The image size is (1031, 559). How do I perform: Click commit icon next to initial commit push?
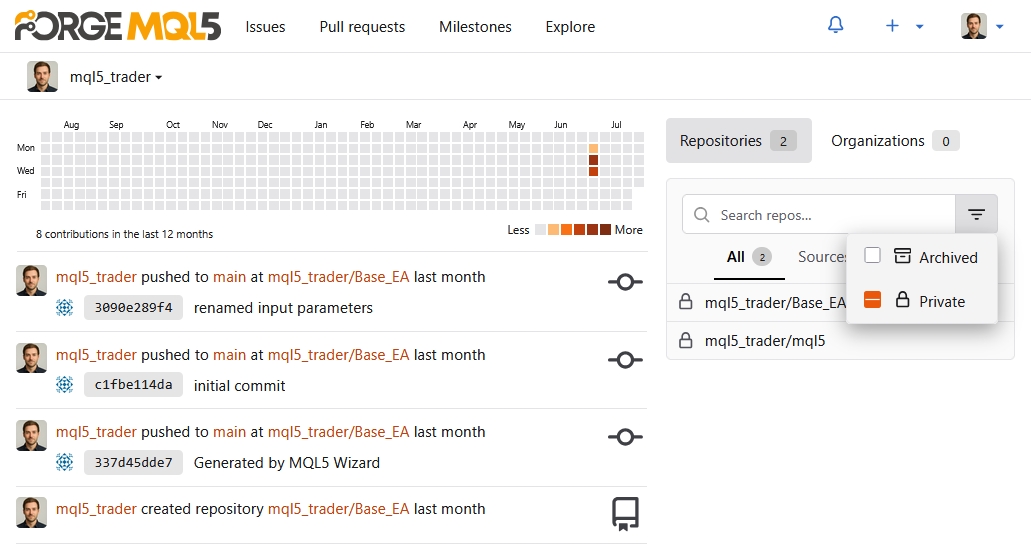[x=625, y=360]
